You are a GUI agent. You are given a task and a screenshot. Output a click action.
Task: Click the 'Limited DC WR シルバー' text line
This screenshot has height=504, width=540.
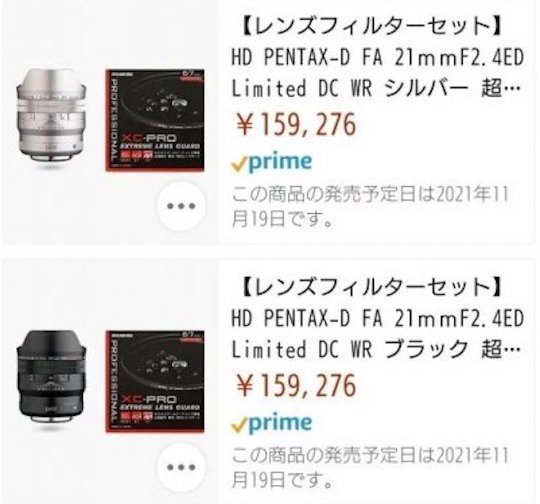tap(350, 88)
